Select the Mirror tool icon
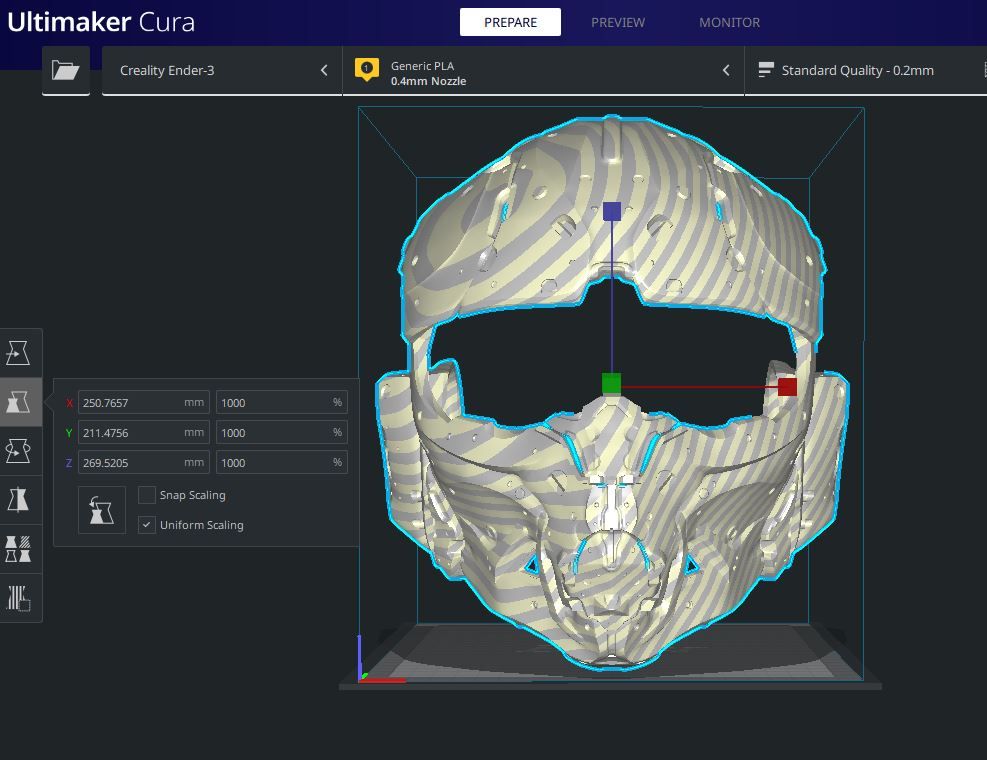Viewport: 987px width, 760px height. tap(19, 499)
